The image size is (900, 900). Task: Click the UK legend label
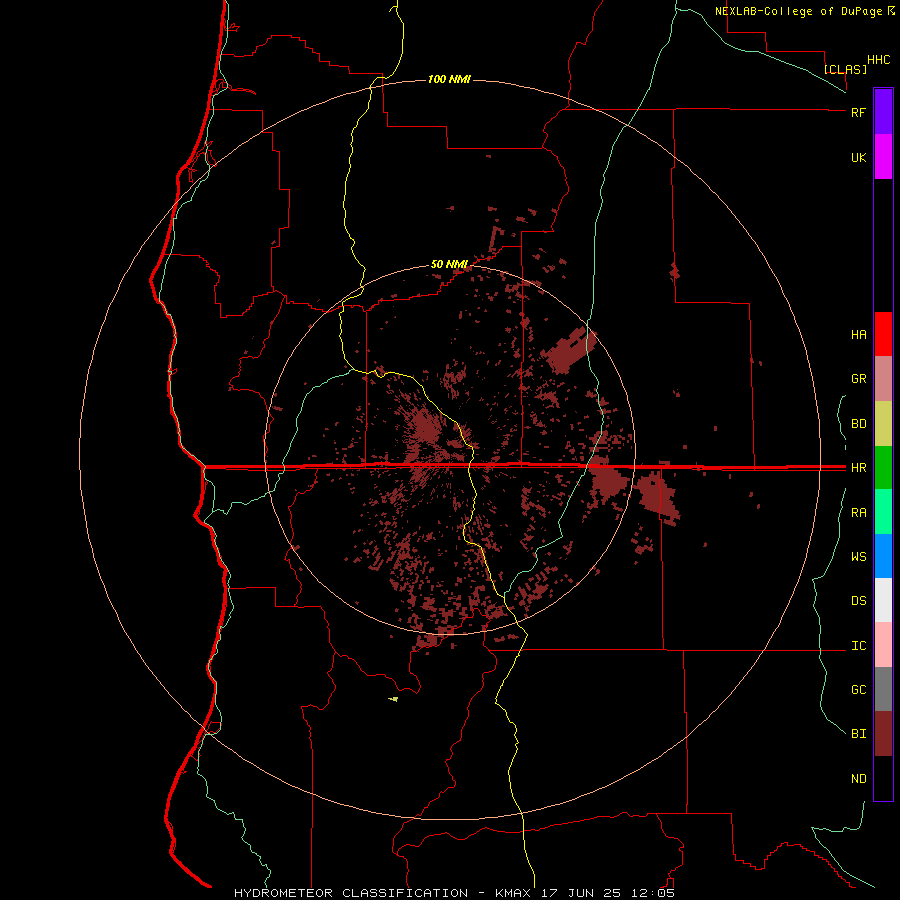[858, 157]
